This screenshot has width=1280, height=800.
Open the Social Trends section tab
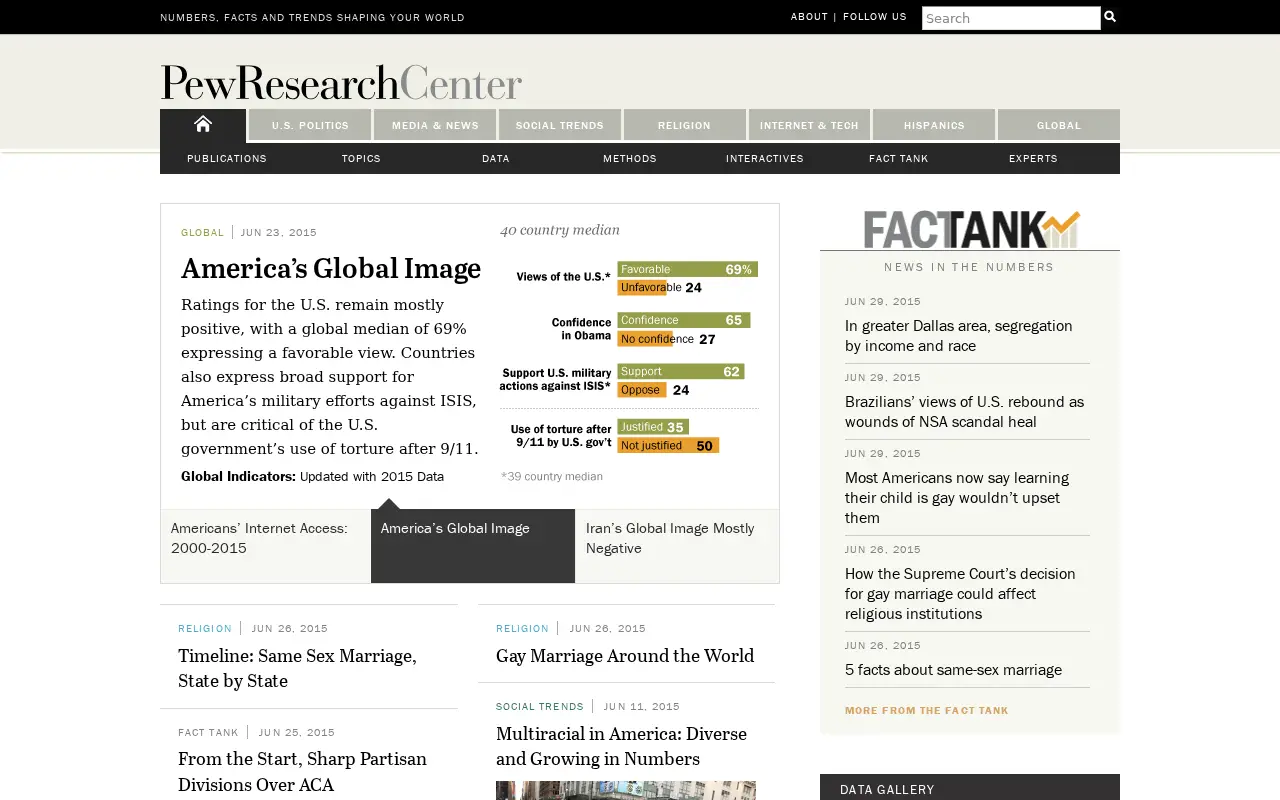(x=560, y=125)
